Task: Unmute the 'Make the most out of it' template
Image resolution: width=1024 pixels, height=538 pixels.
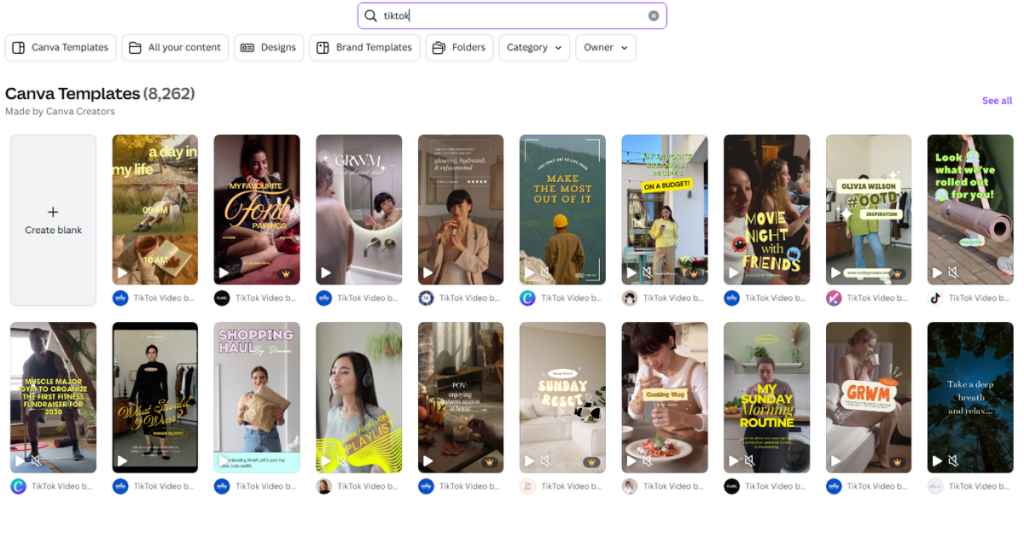Action: pyautogui.click(x=545, y=272)
